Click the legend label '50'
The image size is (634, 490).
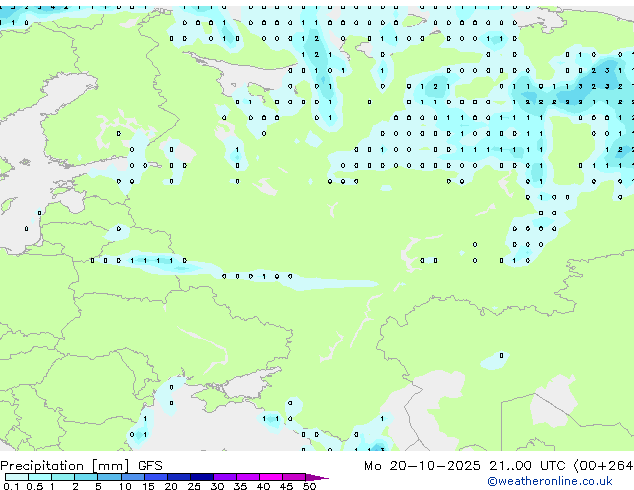point(310,486)
